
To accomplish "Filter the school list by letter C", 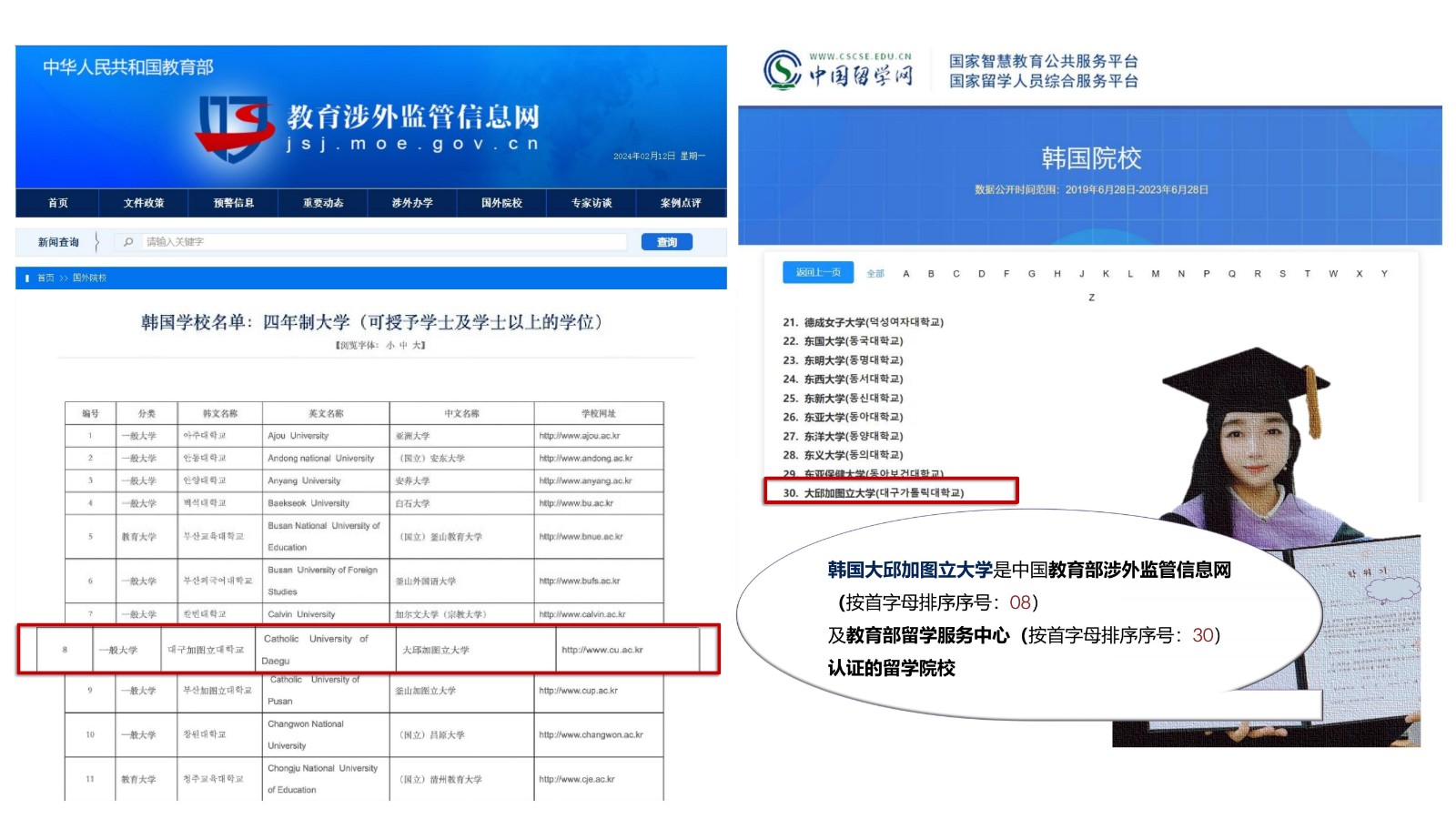I will coord(956,274).
